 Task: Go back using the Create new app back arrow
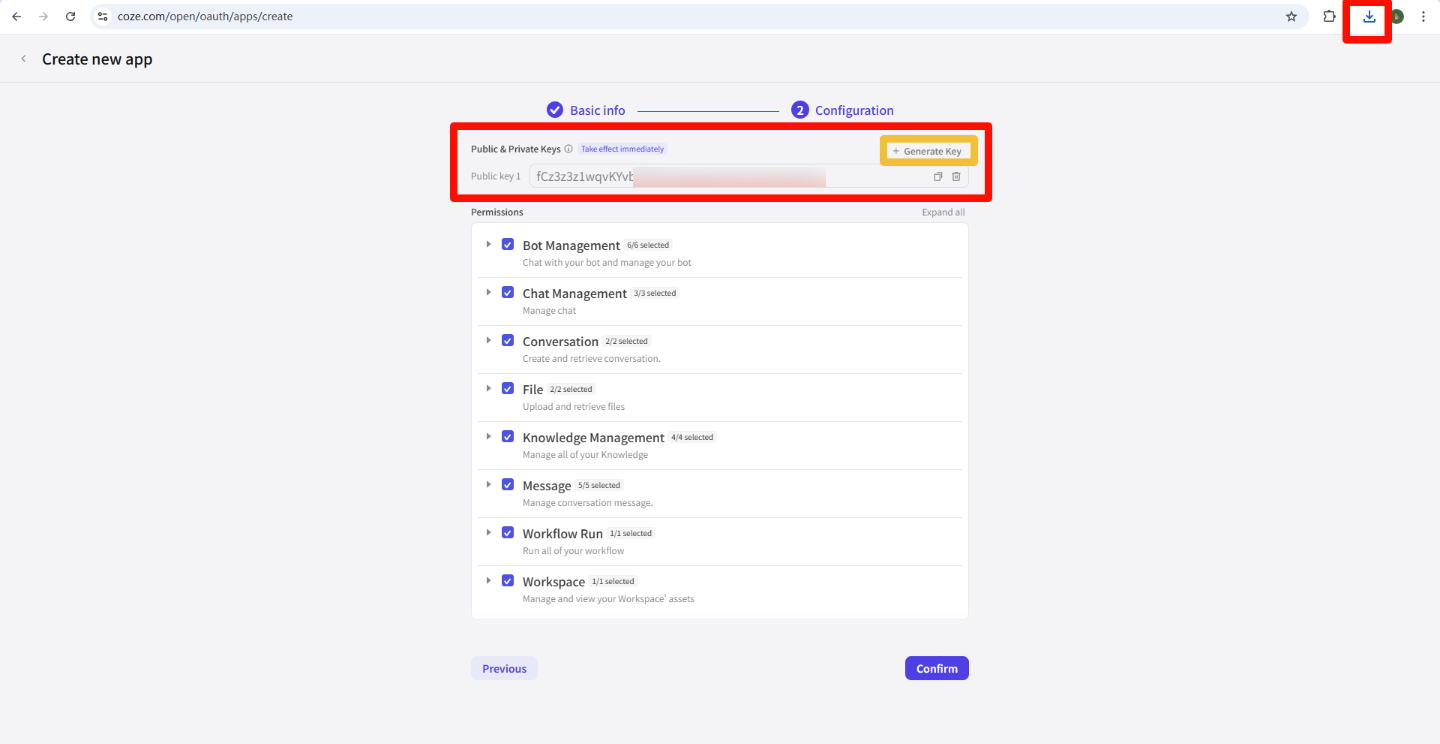pyautogui.click(x=23, y=58)
